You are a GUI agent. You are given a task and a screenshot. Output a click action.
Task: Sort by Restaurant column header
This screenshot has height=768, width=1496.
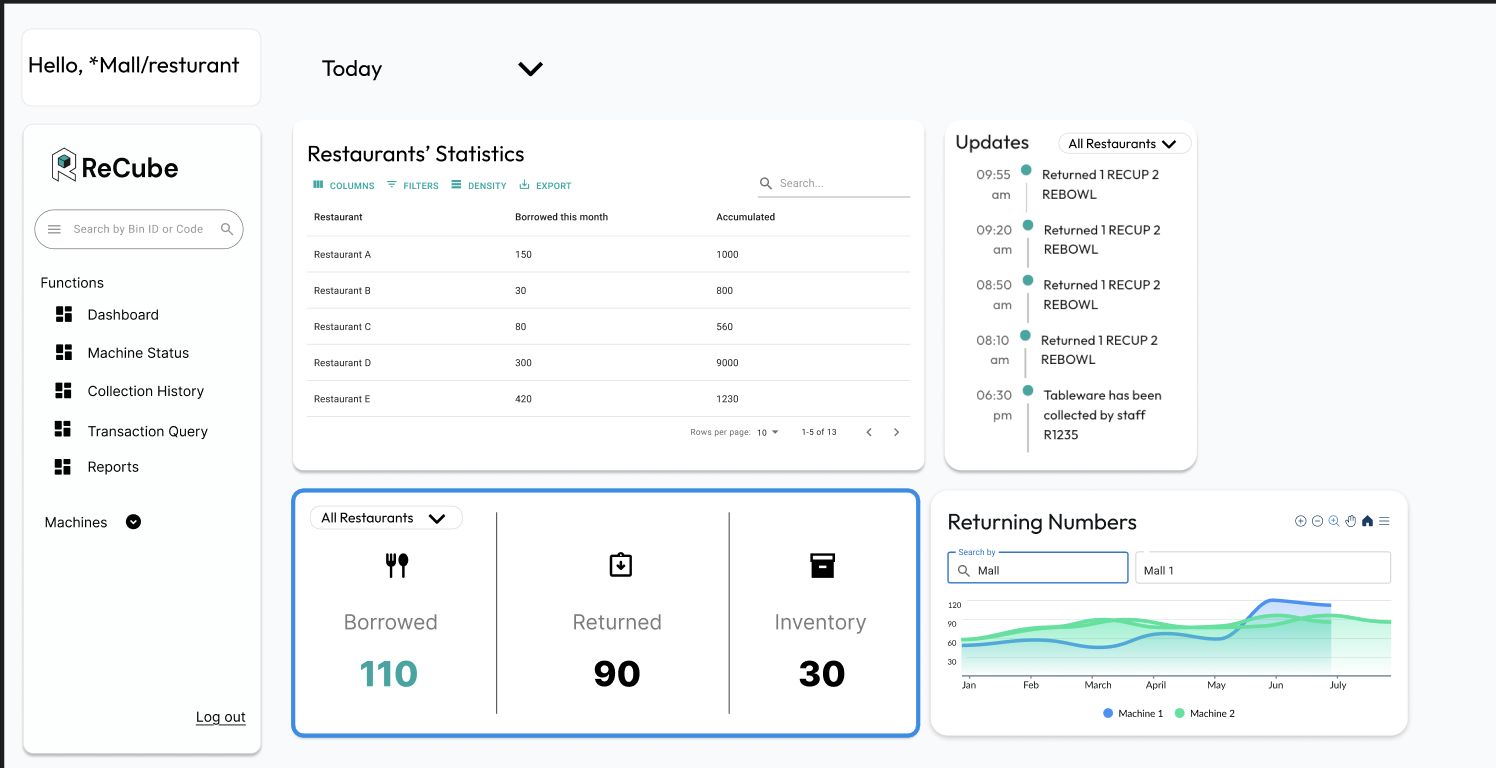338,217
